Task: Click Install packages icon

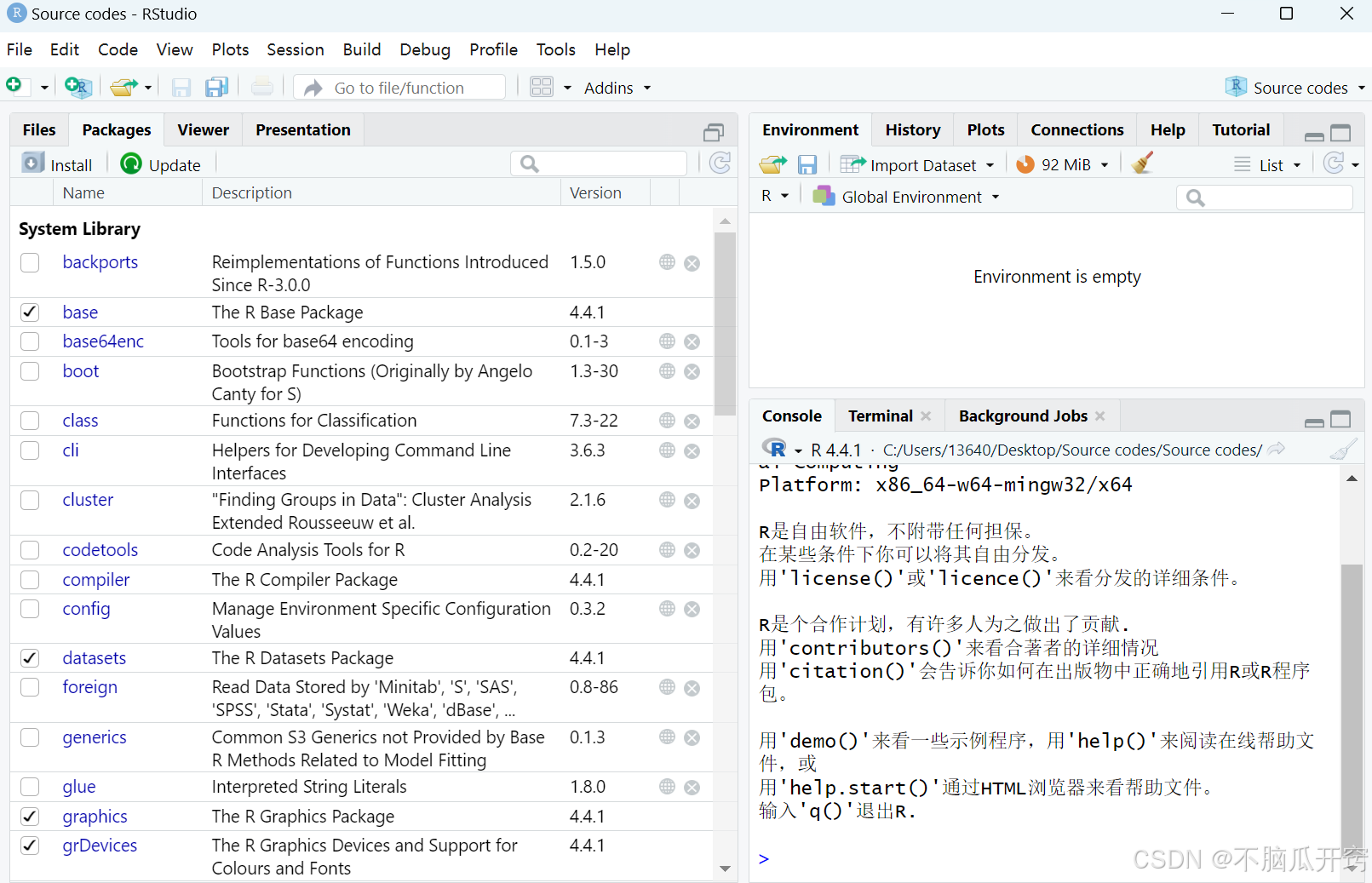Action: tap(33, 163)
